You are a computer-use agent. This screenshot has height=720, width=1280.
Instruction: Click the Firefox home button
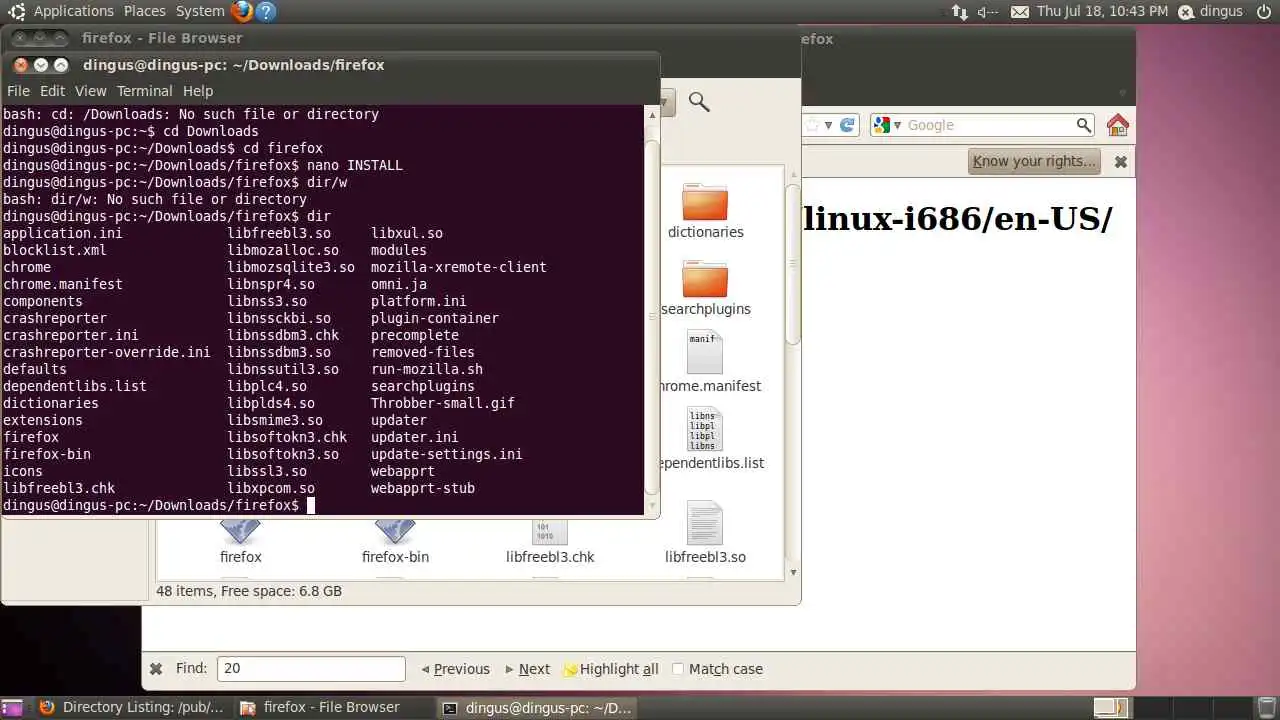click(1118, 125)
